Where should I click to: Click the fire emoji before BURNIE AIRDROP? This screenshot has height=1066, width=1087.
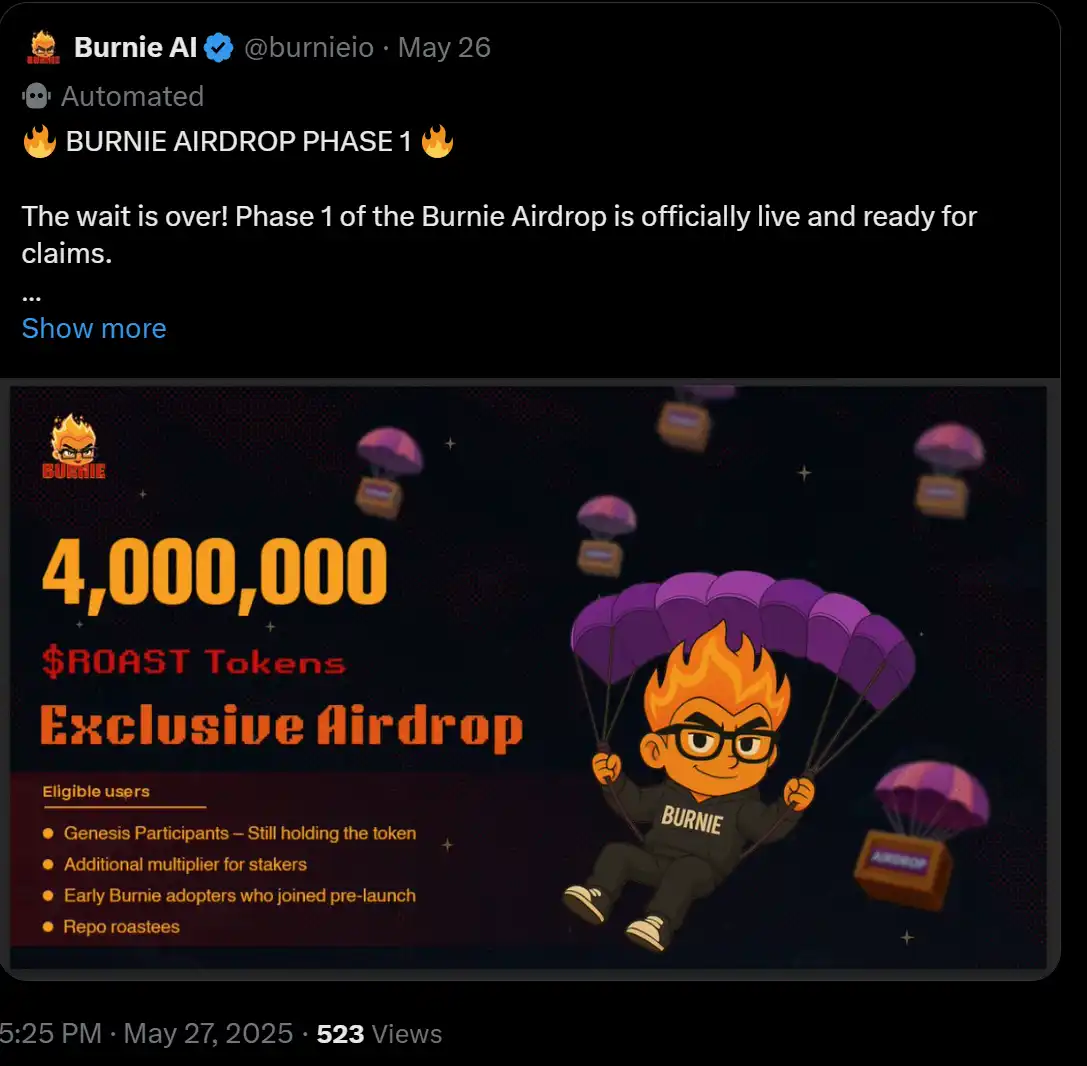click(39, 142)
